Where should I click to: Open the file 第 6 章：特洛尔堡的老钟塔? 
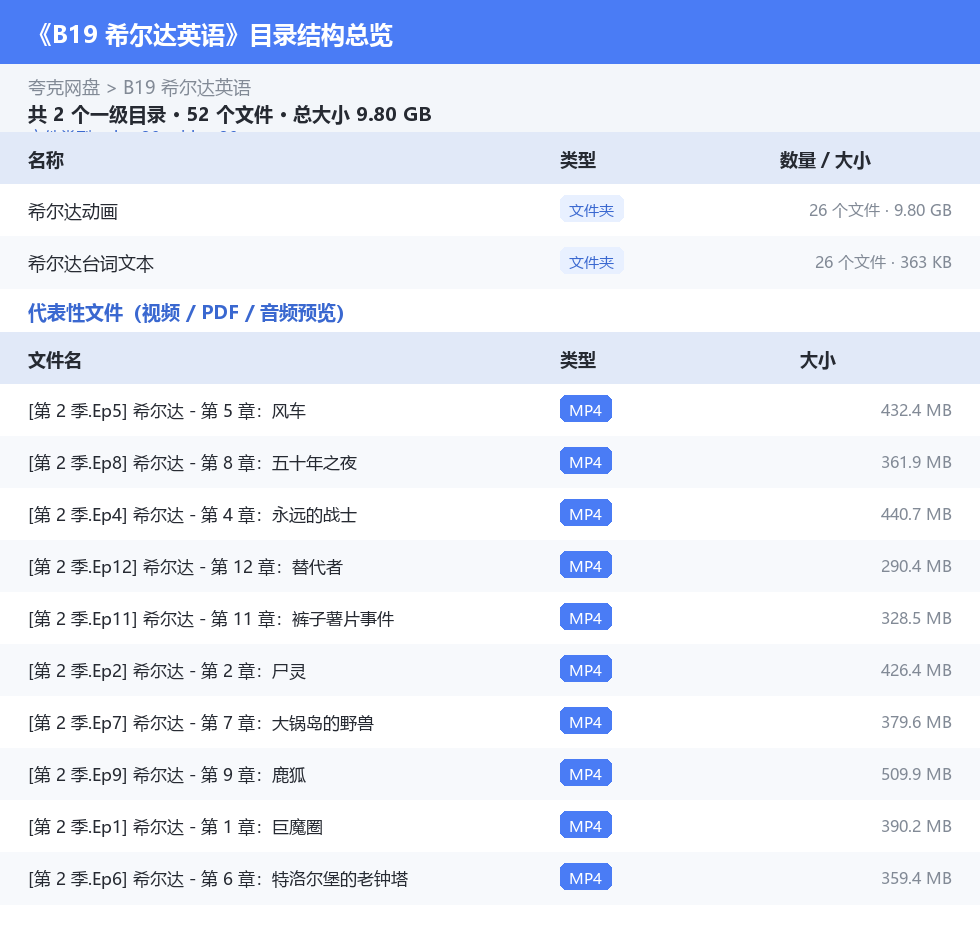pos(490,877)
